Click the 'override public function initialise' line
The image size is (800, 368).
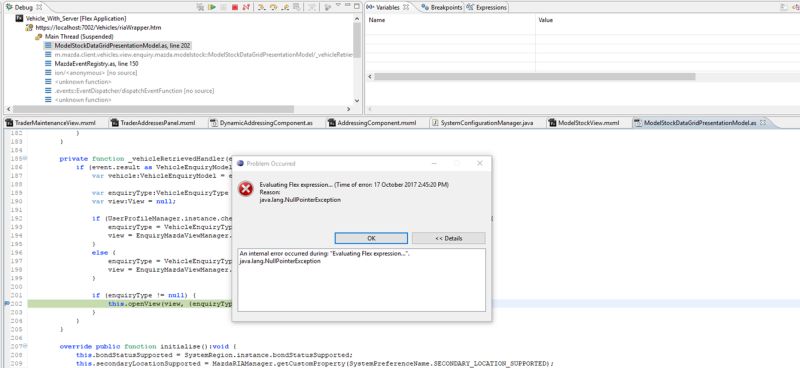(148, 346)
